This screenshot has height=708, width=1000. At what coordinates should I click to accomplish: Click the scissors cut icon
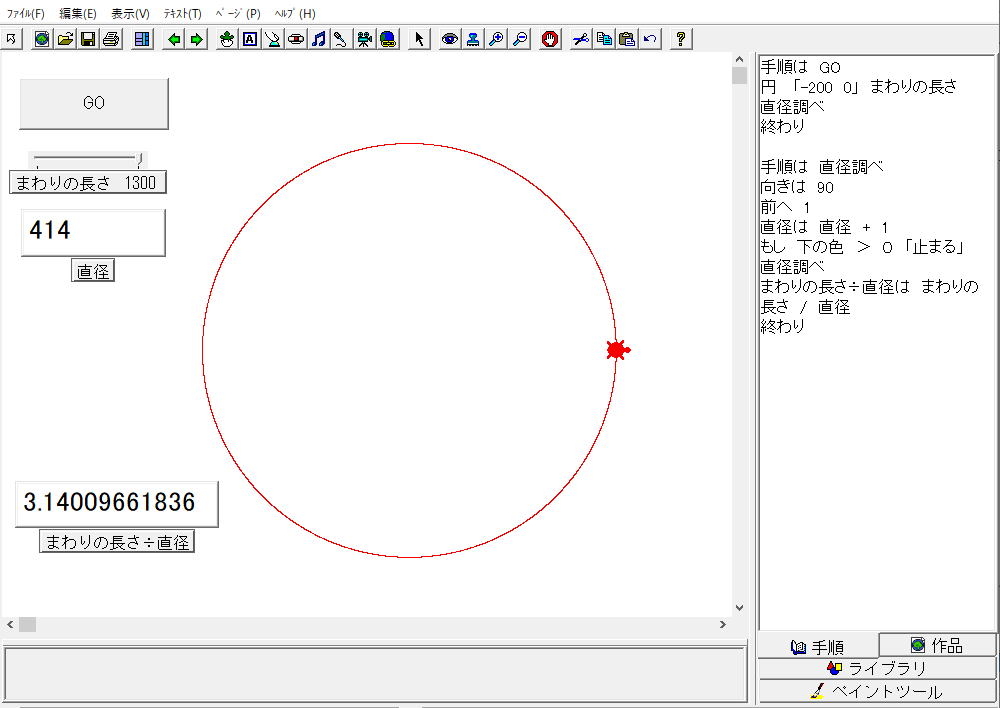click(581, 39)
